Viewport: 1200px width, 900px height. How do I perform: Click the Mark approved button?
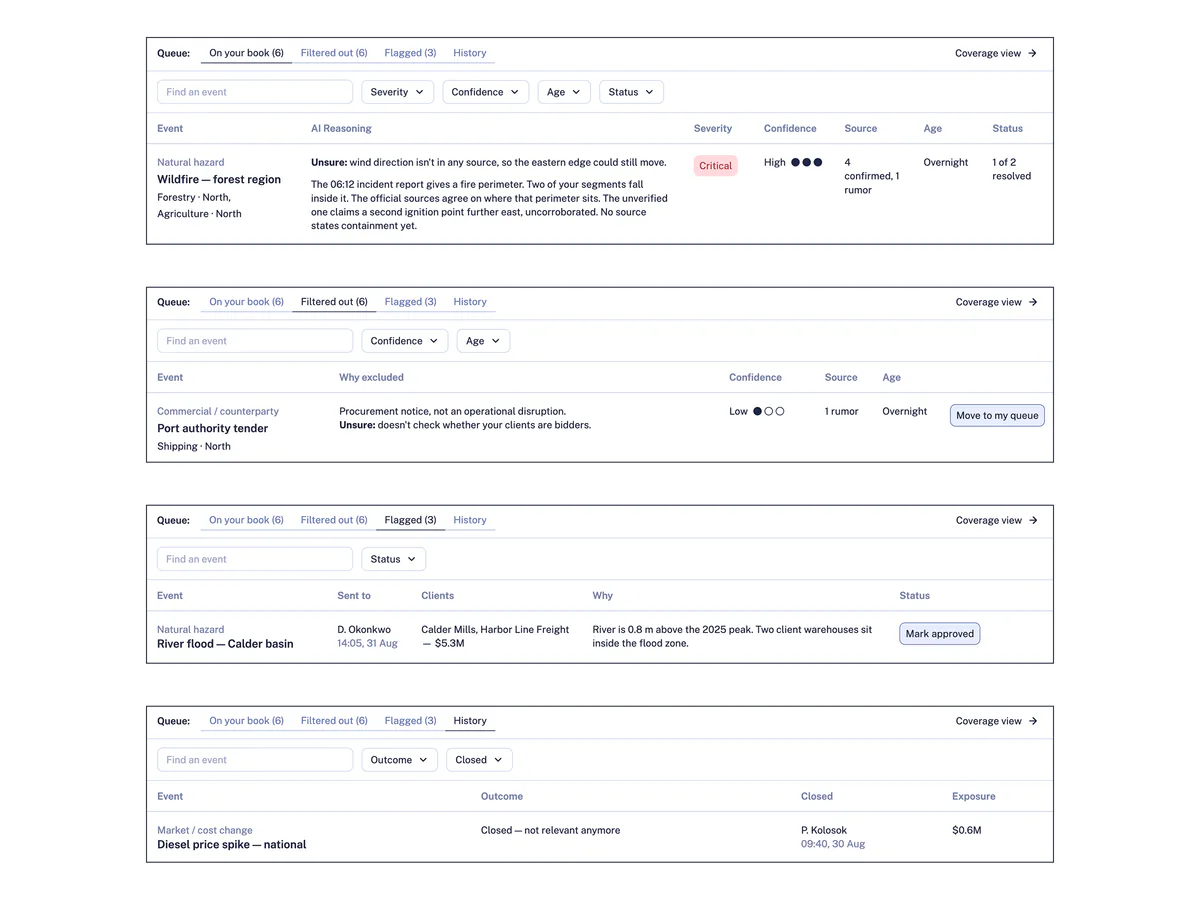coord(939,634)
